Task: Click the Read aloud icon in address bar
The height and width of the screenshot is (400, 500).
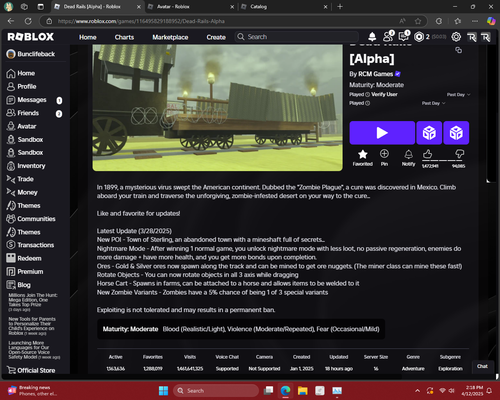Action: pos(403,21)
